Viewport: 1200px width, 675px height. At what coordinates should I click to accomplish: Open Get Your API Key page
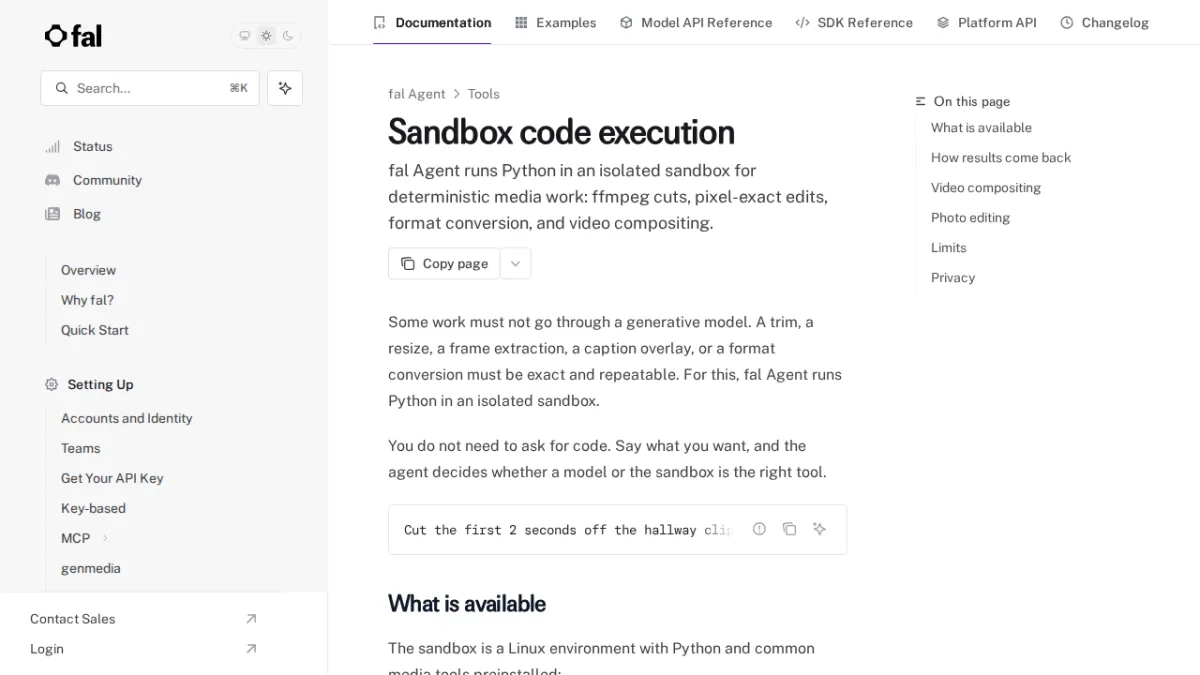112,478
